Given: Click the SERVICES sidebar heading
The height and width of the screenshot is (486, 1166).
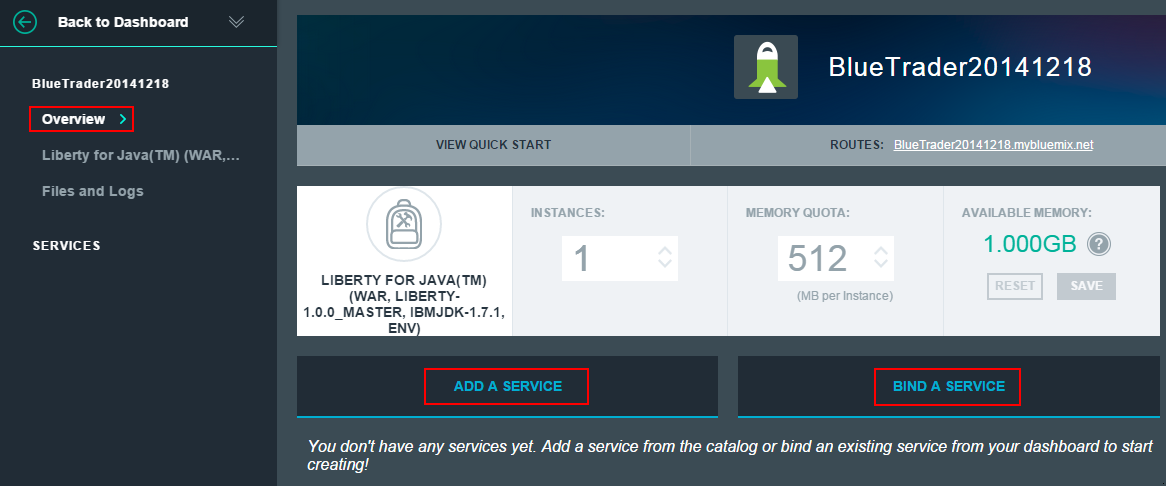Looking at the screenshot, I should (x=66, y=246).
